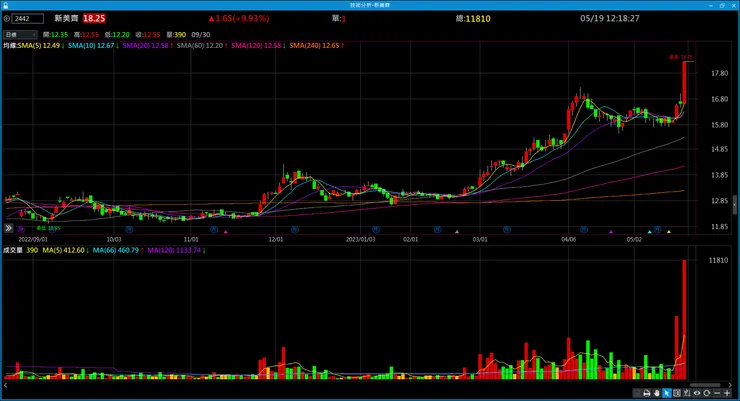This screenshot has width=740, height=401.
Task: Toggle the eye visibility icon
Action: pyautogui.click(x=697, y=393)
